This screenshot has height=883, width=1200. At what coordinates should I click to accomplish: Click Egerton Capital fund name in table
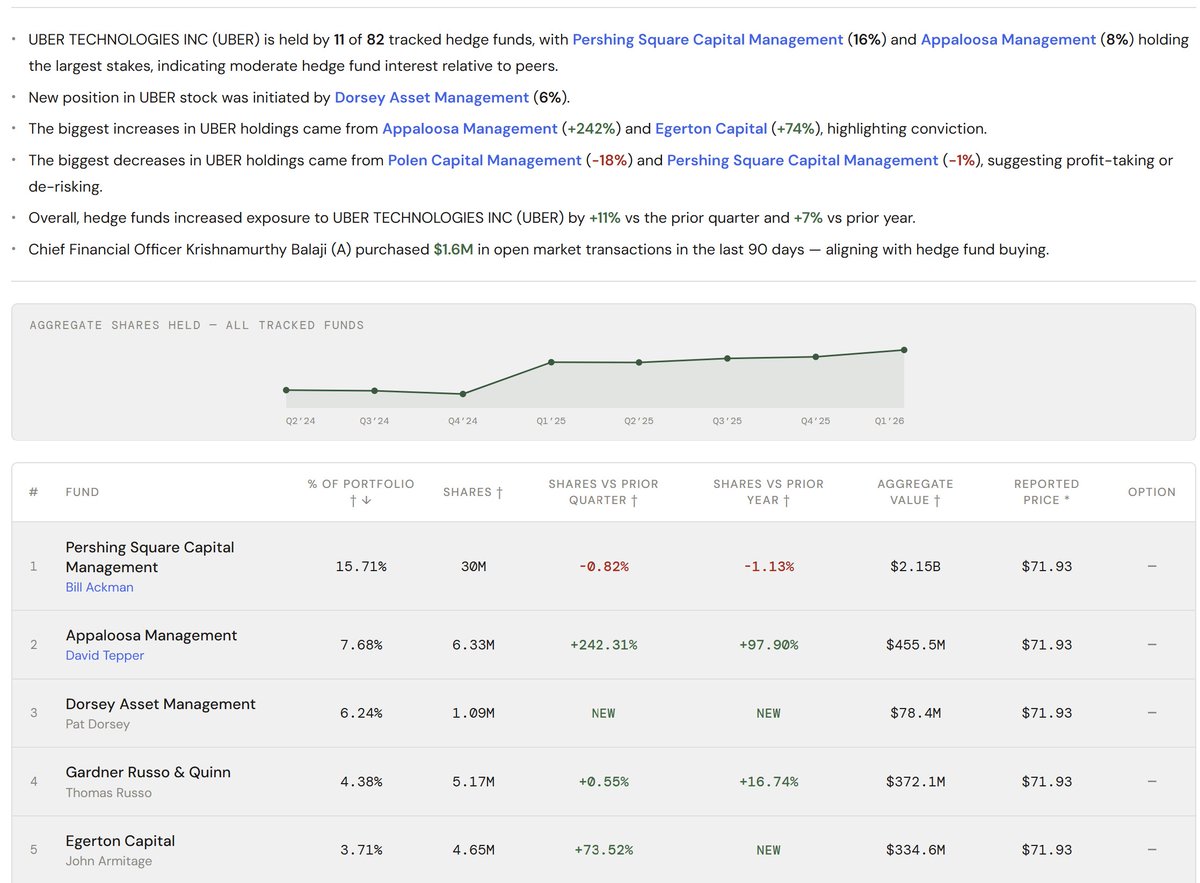[x=120, y=841]
